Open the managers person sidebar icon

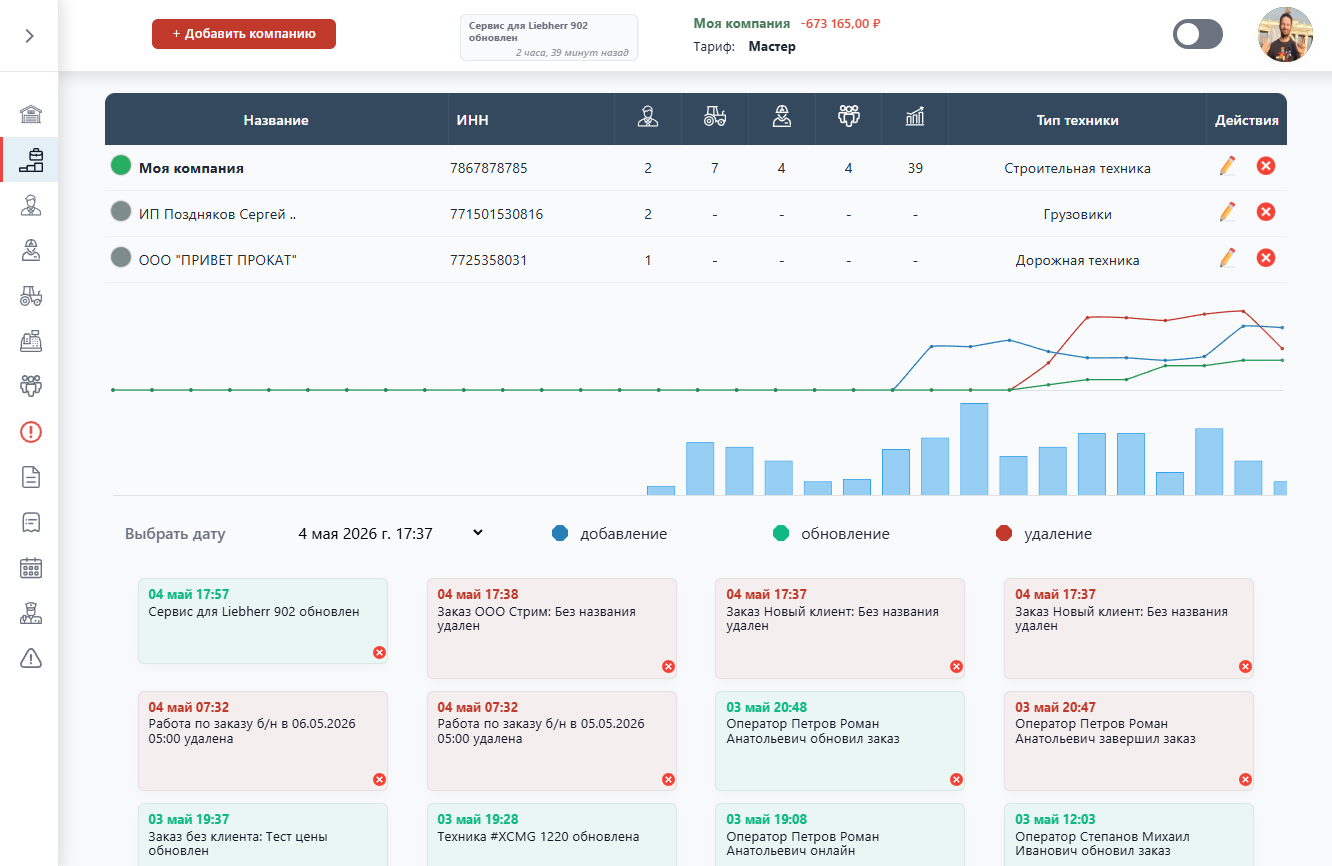pos(31,205)
